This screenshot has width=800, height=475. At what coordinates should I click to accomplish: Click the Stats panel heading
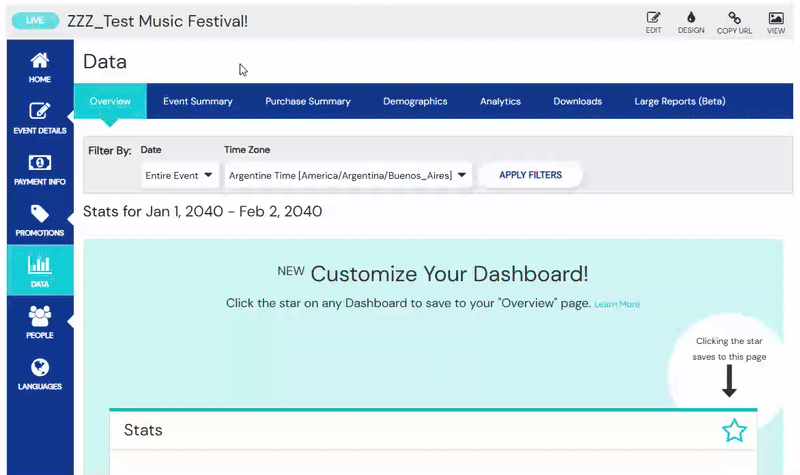click(x=143, y=430)
